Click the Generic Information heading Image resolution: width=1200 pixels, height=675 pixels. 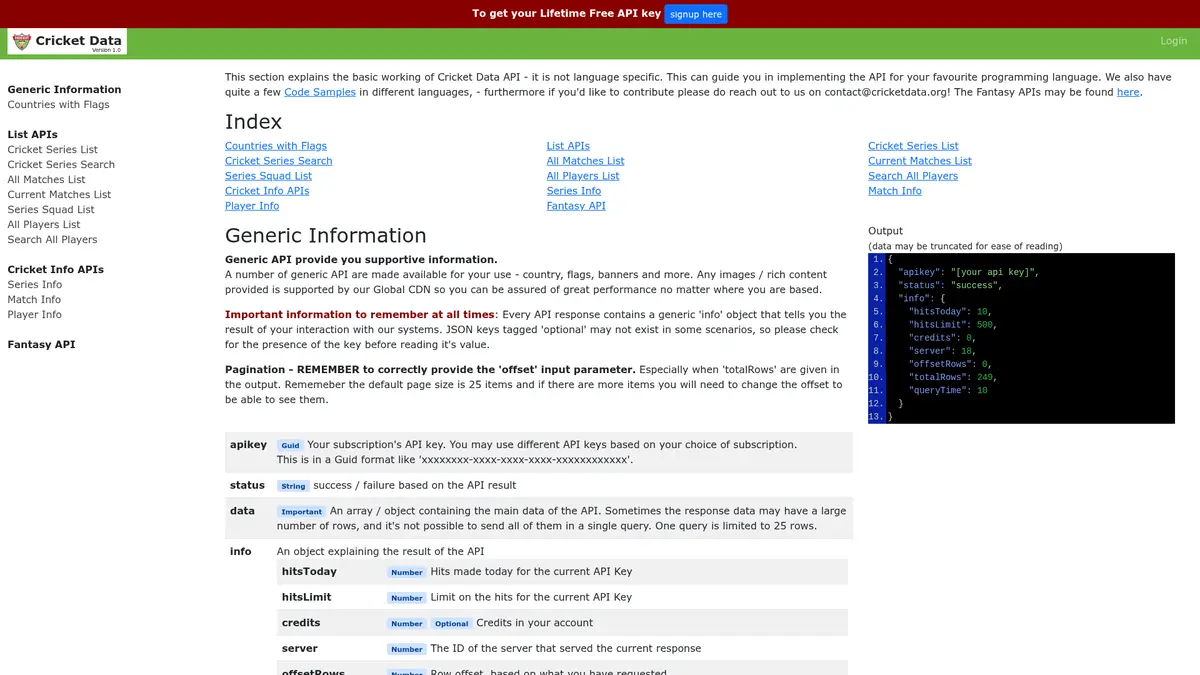326,236
